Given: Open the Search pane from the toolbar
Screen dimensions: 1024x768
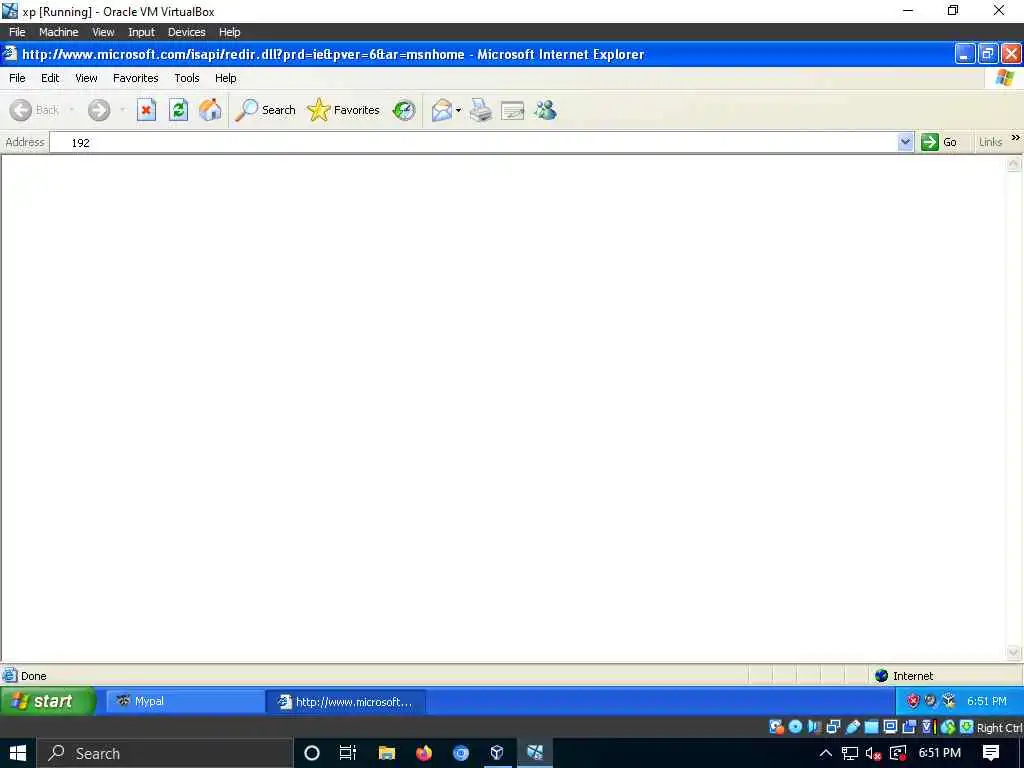Looking at the screenshot, I should click(x=265, y=110).
